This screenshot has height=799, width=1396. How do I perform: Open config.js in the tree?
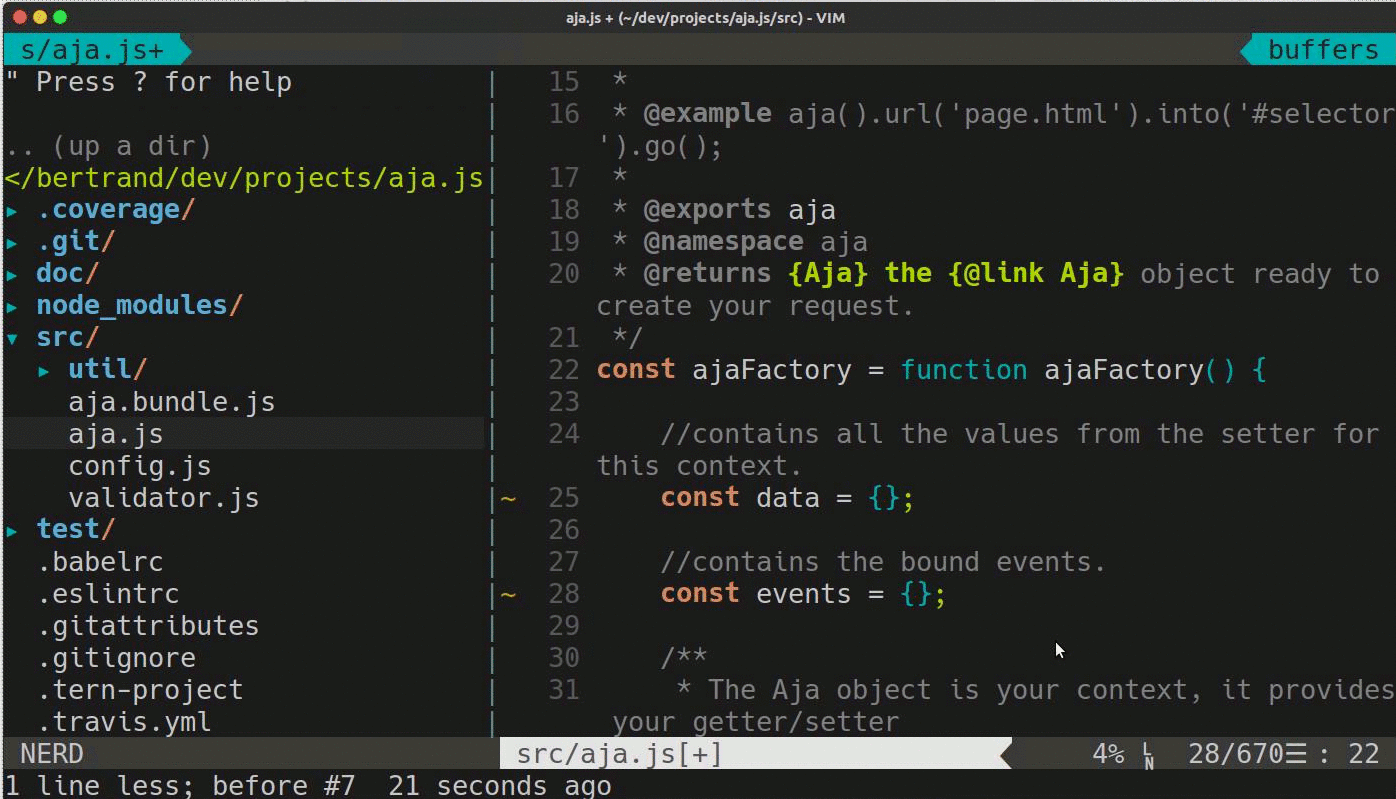[x=140, y=466]
